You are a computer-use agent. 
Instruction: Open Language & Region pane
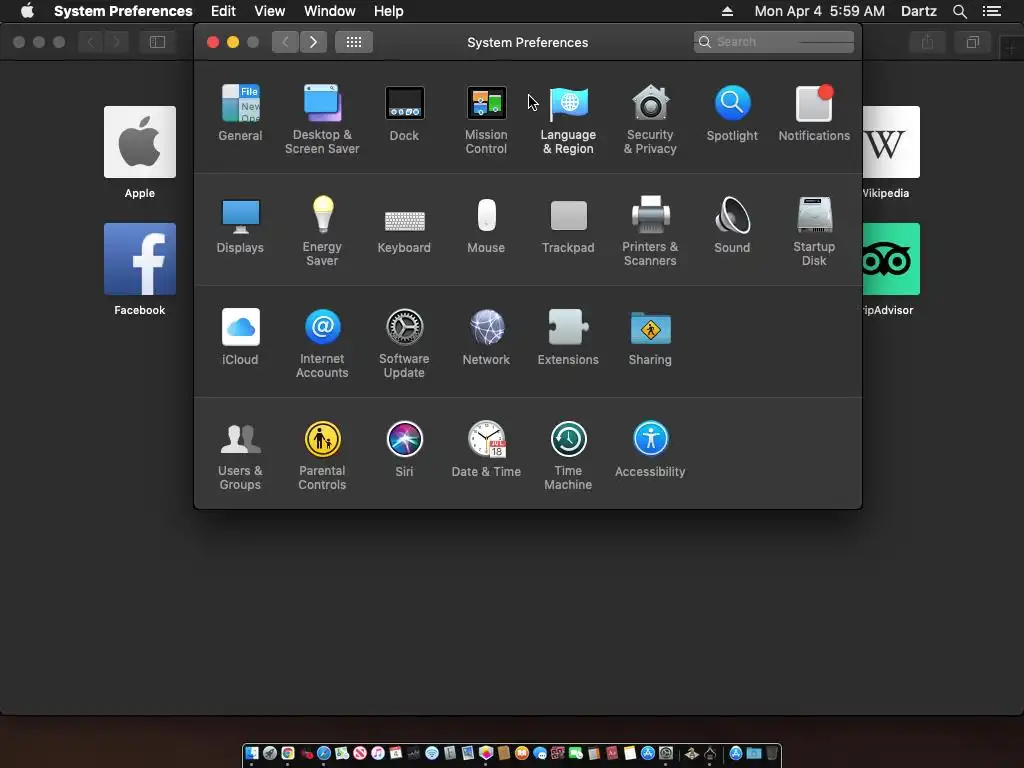[x=568, y=119]
